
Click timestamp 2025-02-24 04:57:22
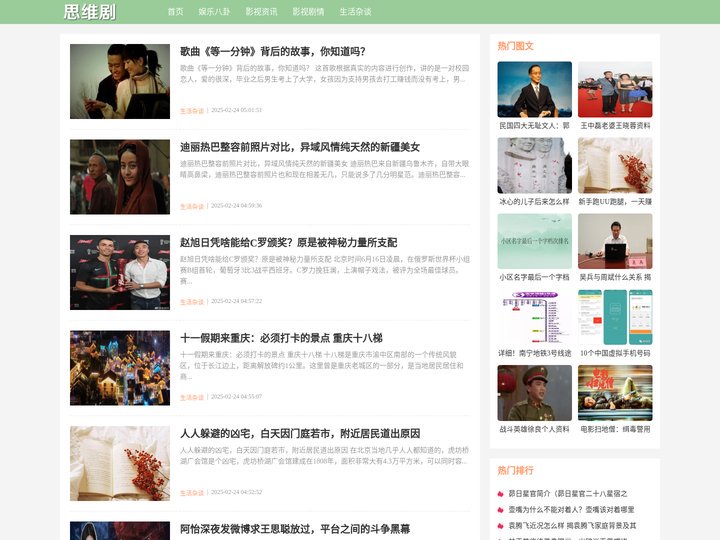coord(236,301)
